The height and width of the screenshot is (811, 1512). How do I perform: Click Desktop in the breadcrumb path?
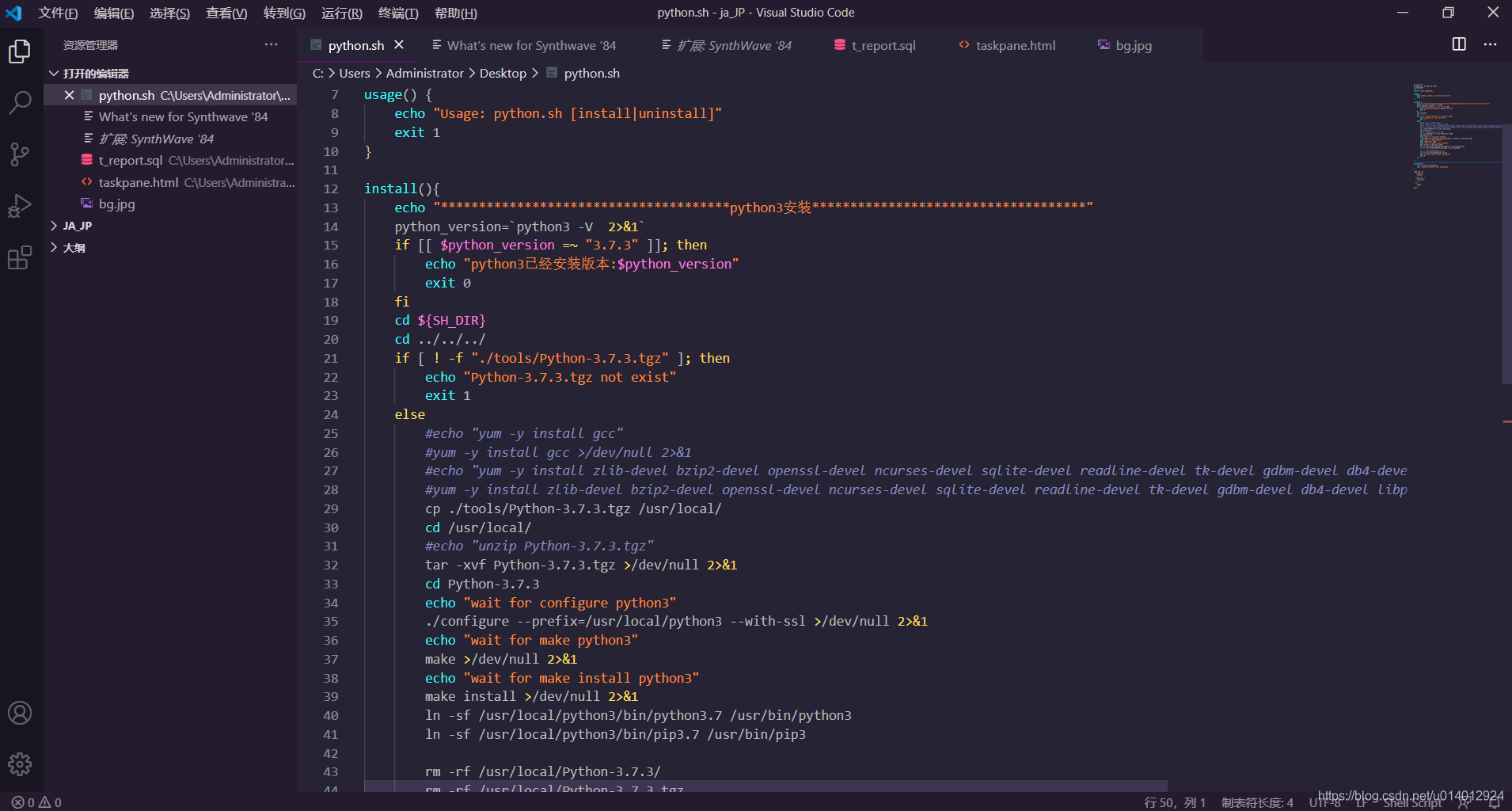pos(503,73)
